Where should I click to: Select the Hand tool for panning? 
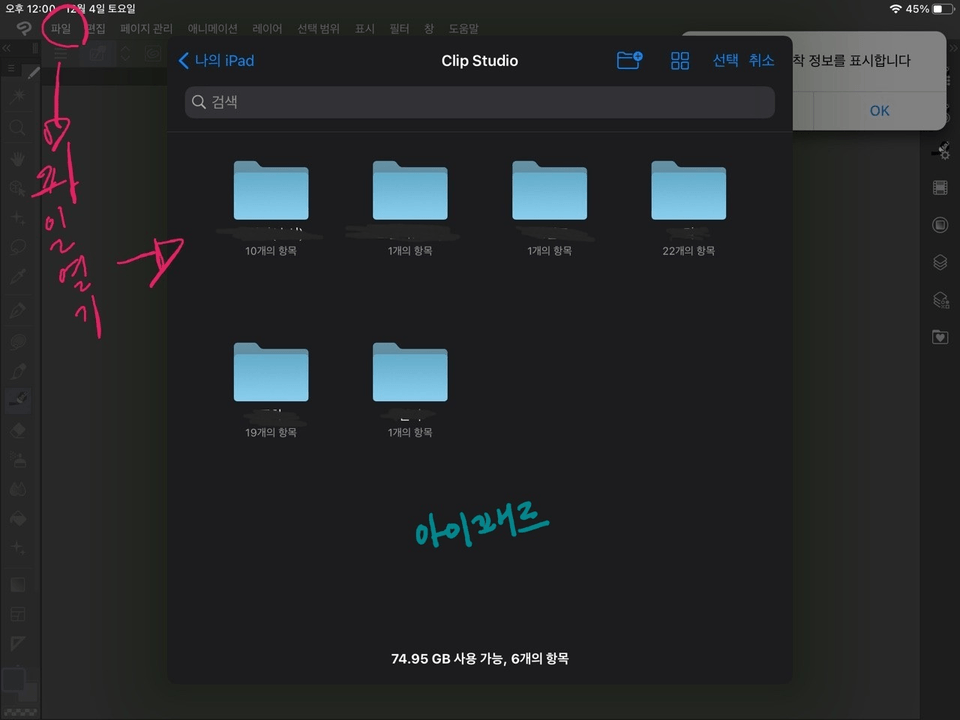pos(17,159)
